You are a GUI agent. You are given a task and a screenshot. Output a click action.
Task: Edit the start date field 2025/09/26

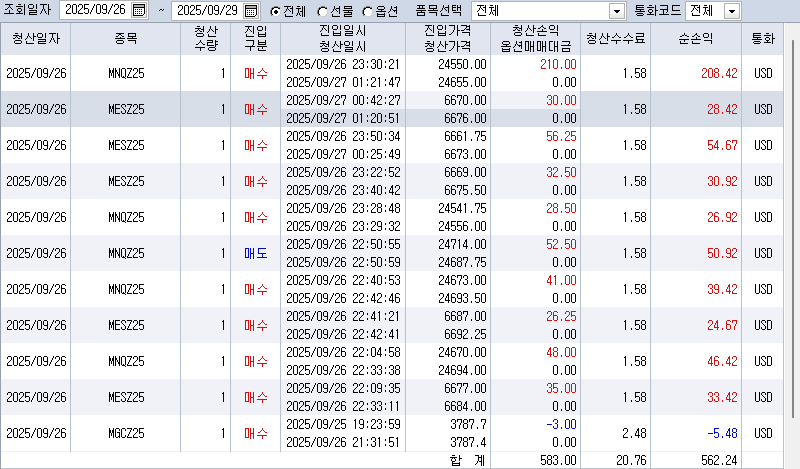(95, 10)
